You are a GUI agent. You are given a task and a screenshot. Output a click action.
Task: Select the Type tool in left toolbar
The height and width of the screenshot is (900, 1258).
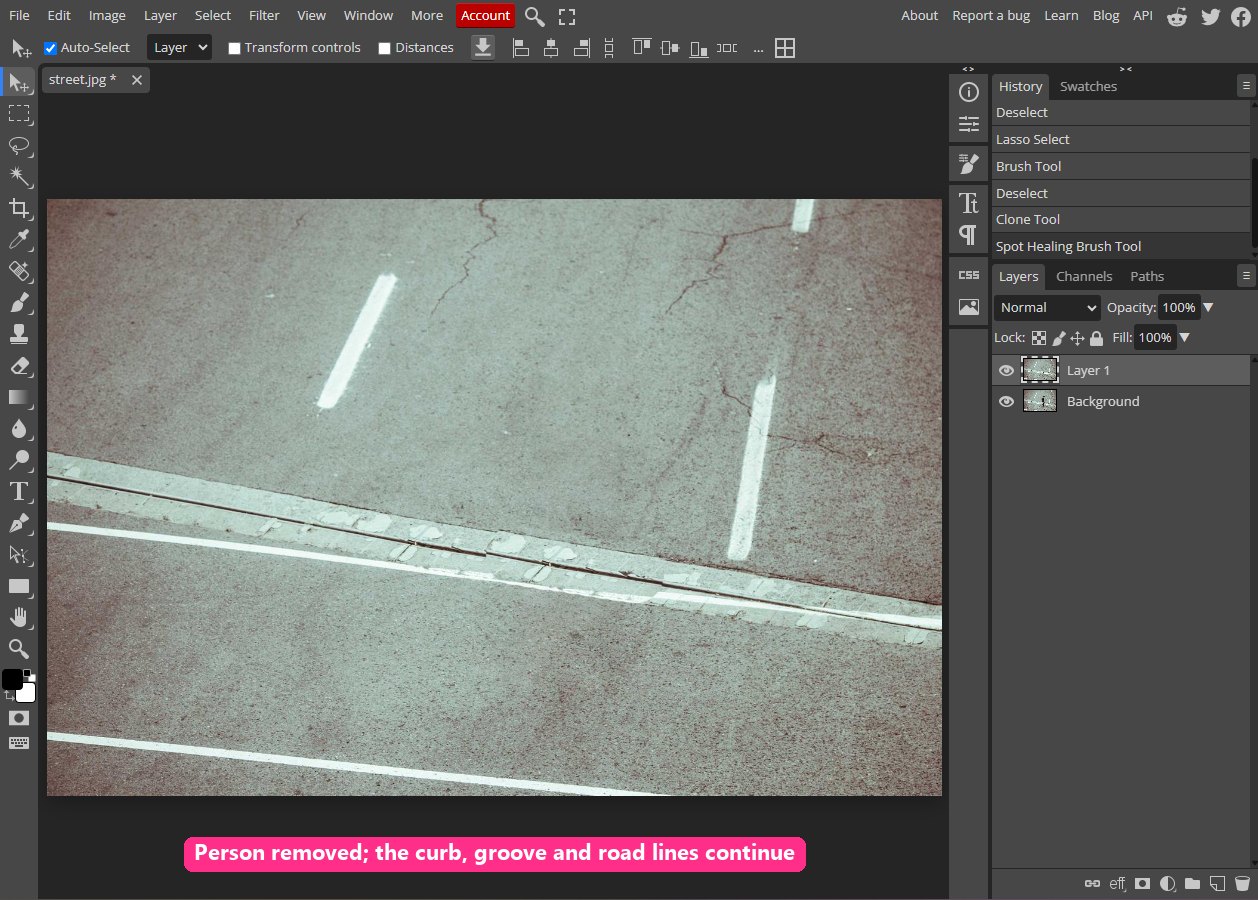(19, 491)
